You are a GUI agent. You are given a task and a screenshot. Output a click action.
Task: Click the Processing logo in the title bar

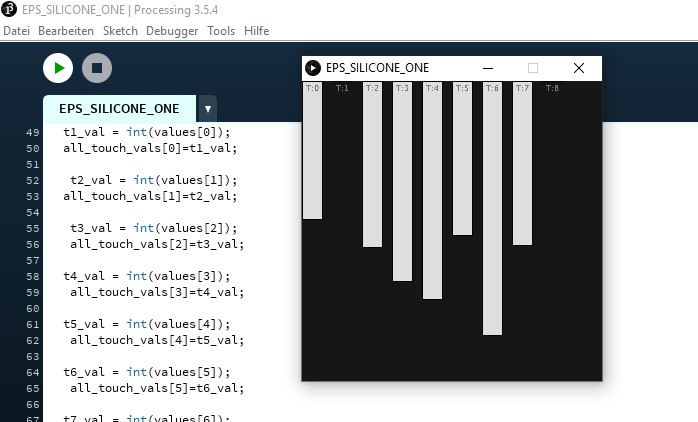pos(9,9)
